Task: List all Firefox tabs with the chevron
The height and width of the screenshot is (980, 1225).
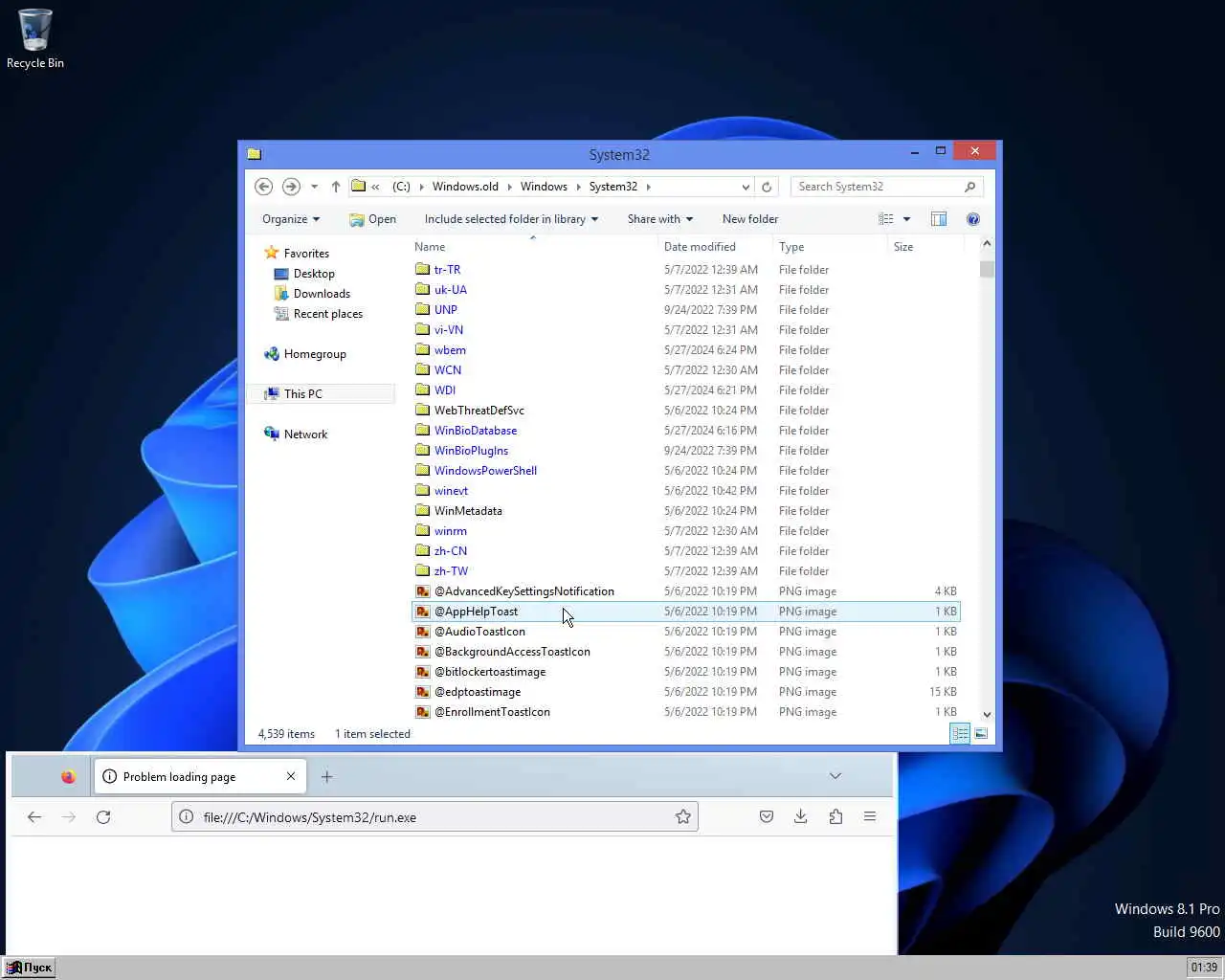Action: [x=835, y=776]
